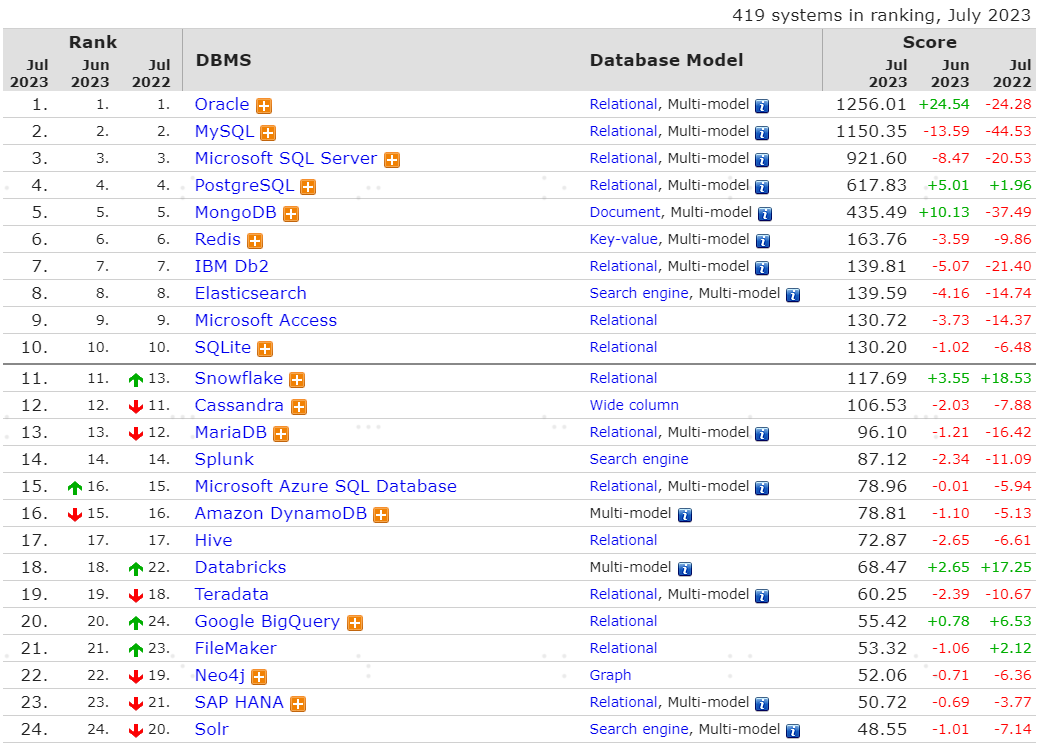Click the info icon in Amazon DynamoDB row
Image resolution: width=1037 pixels, height=745 pixels.
coord(684,515)
